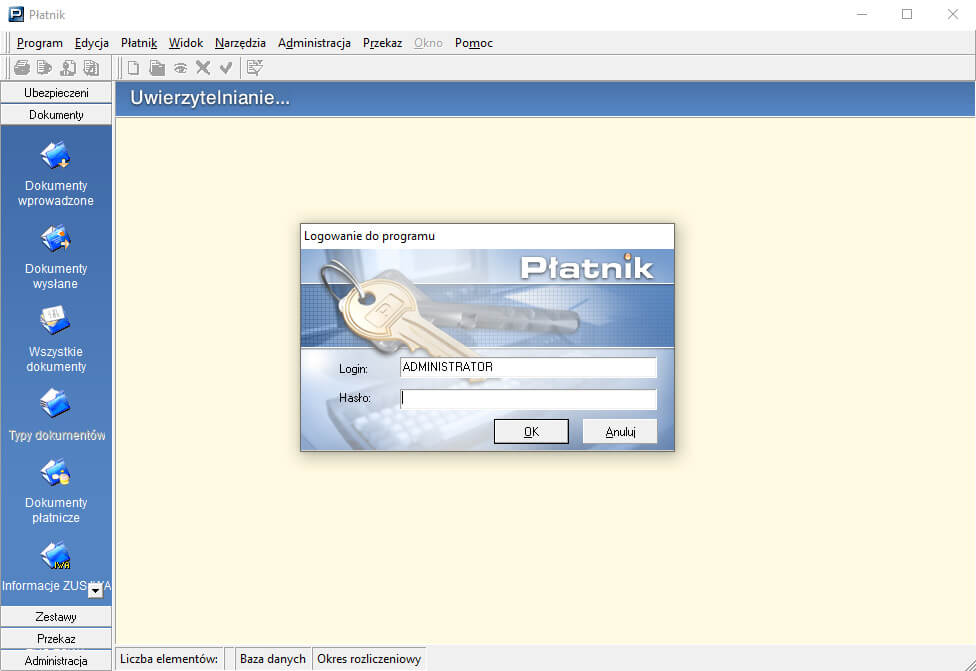The image size is (976, 671).
Task: Click the print icon in the toolbar
Action: [22, 67]
